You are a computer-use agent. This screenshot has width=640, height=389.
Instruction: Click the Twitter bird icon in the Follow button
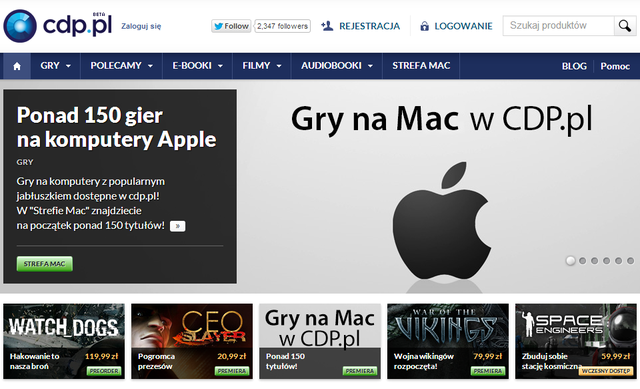[x=218, y=26]
